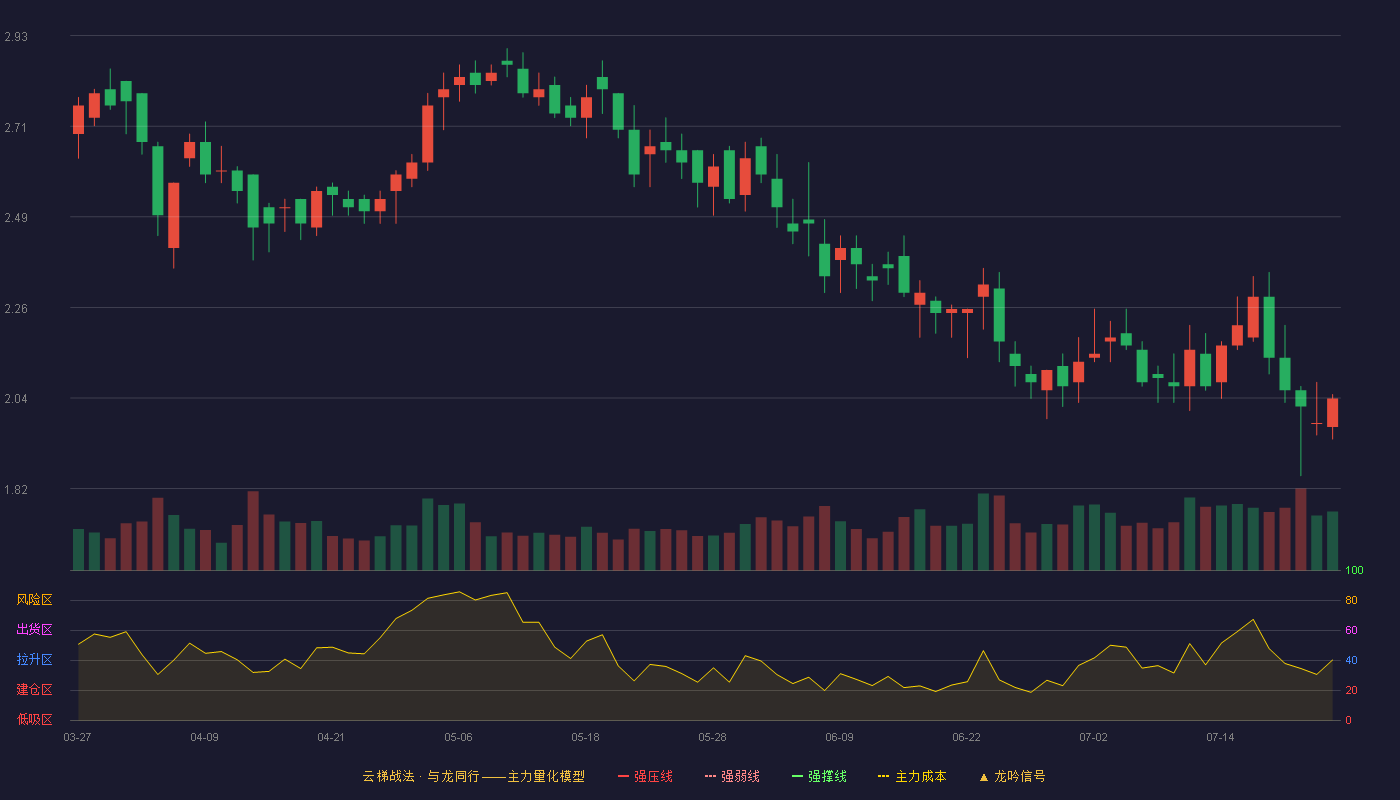Select the 07-14 date on the time axis
The height and width of the screenshot is (800, 1400).
point(1220,737)
